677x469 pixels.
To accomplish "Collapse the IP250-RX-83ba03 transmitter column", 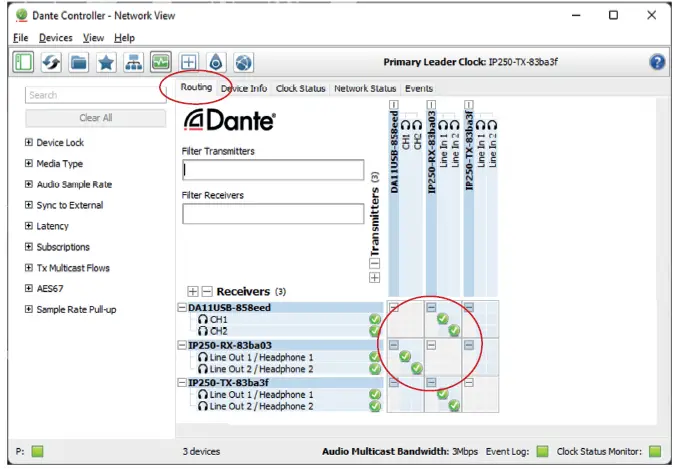I will (431, 105).
